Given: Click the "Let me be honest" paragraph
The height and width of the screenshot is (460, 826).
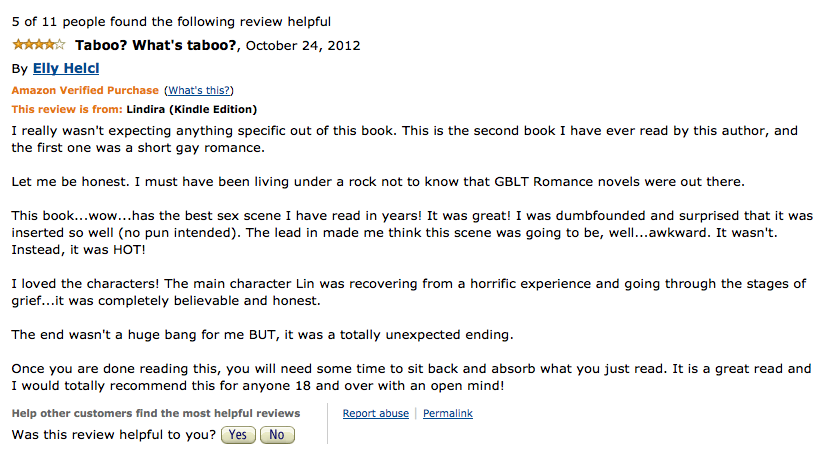Looking at the screenshot, I should pyautogui.click(x=378, y=182).
